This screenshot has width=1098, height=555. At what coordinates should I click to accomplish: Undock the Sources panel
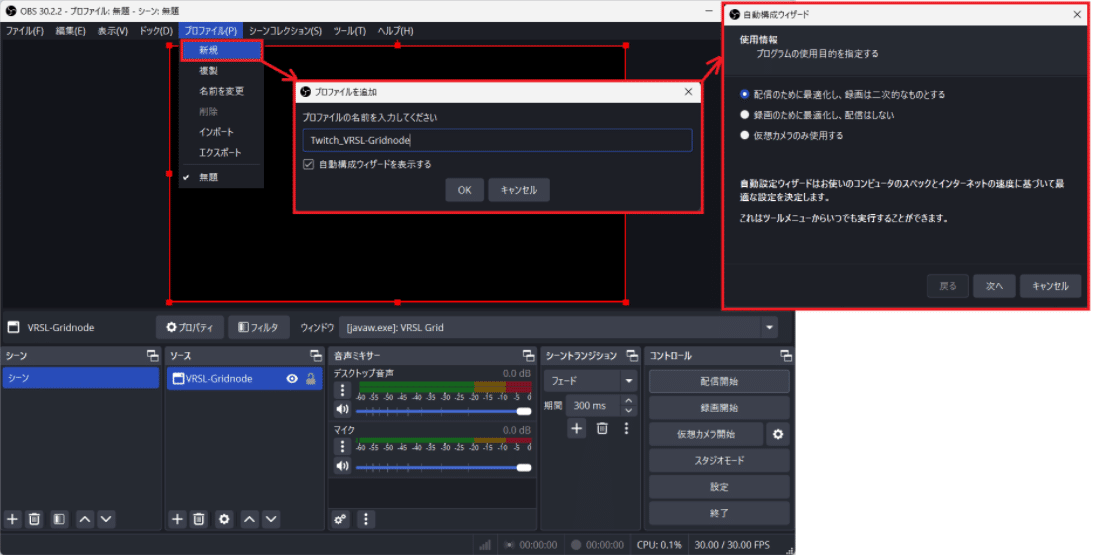[317, 356]
